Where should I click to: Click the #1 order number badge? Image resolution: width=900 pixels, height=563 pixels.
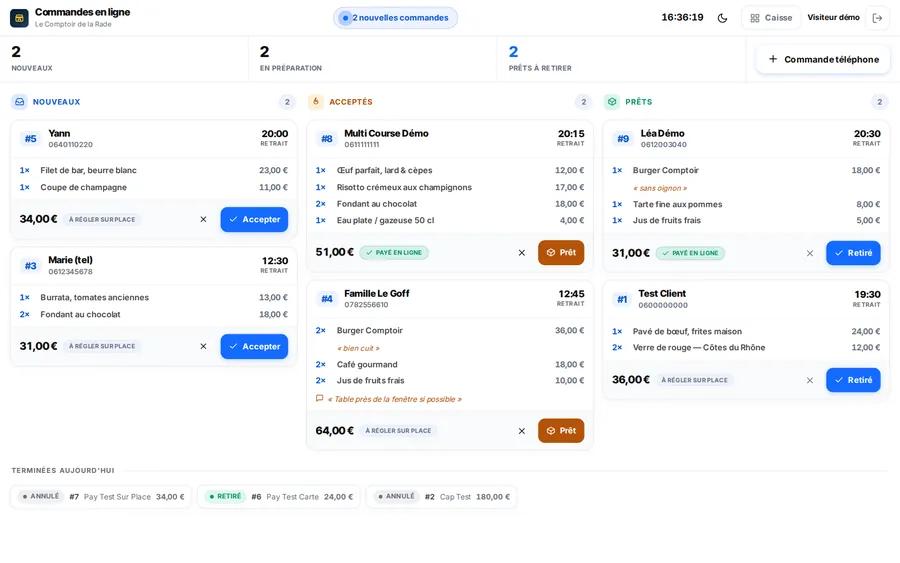[x=622, y=299]
